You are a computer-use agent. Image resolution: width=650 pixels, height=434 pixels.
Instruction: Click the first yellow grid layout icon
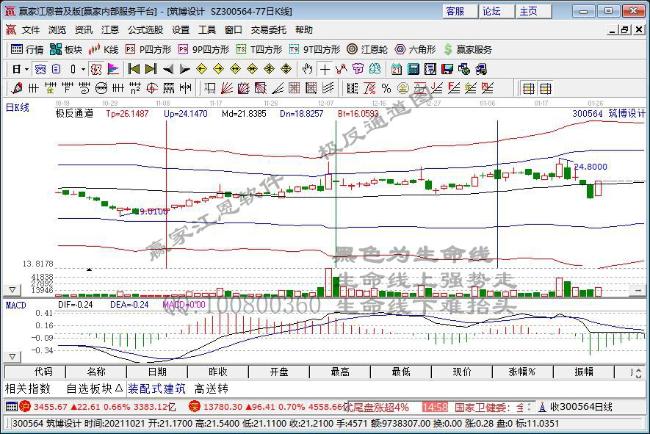click(x=528, y=88)
